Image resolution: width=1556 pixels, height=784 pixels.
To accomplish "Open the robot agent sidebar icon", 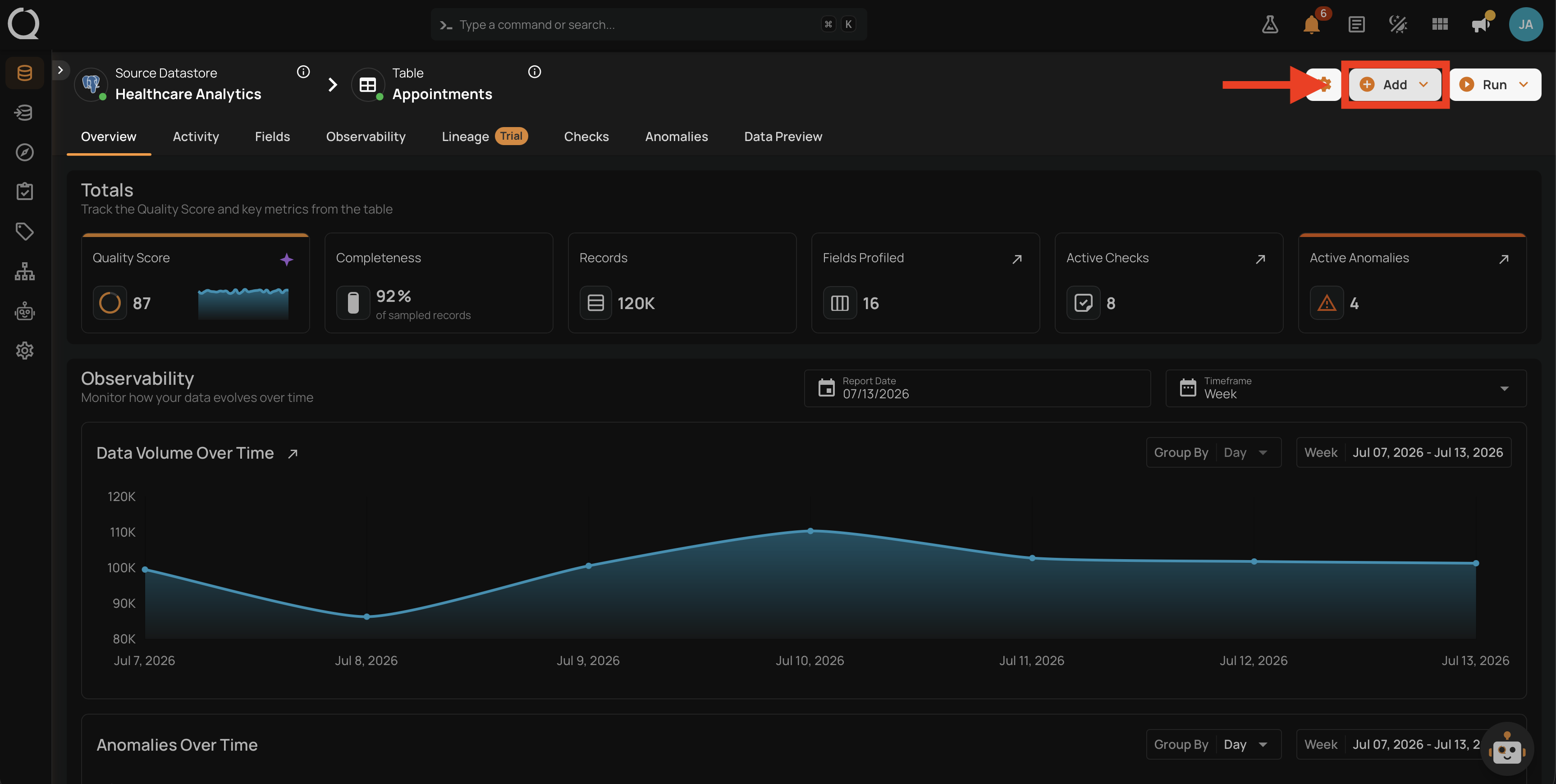I will (x=24, y=311).
